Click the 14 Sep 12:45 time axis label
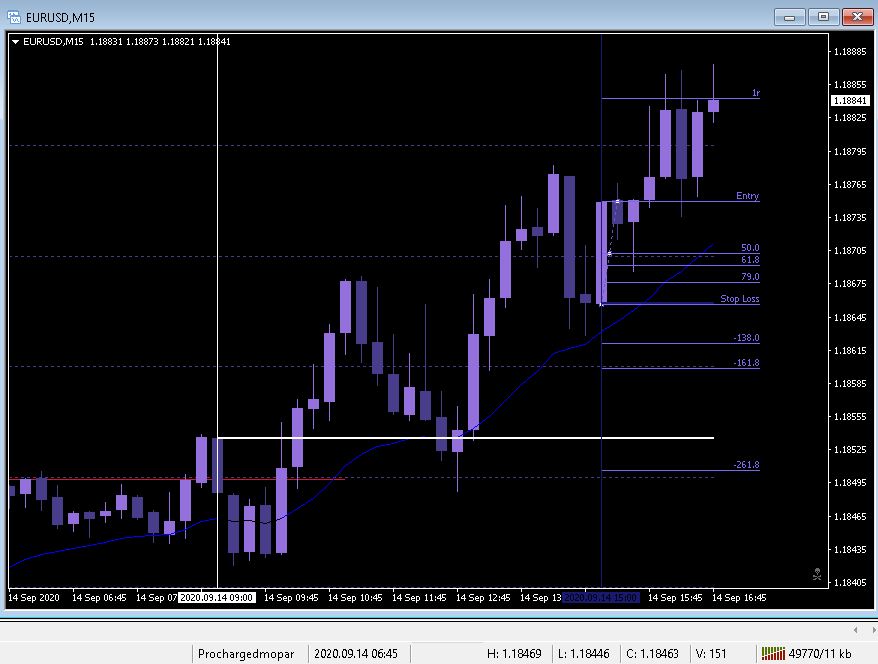The width and height of the screenshot is (878, 664). [483, 597]
